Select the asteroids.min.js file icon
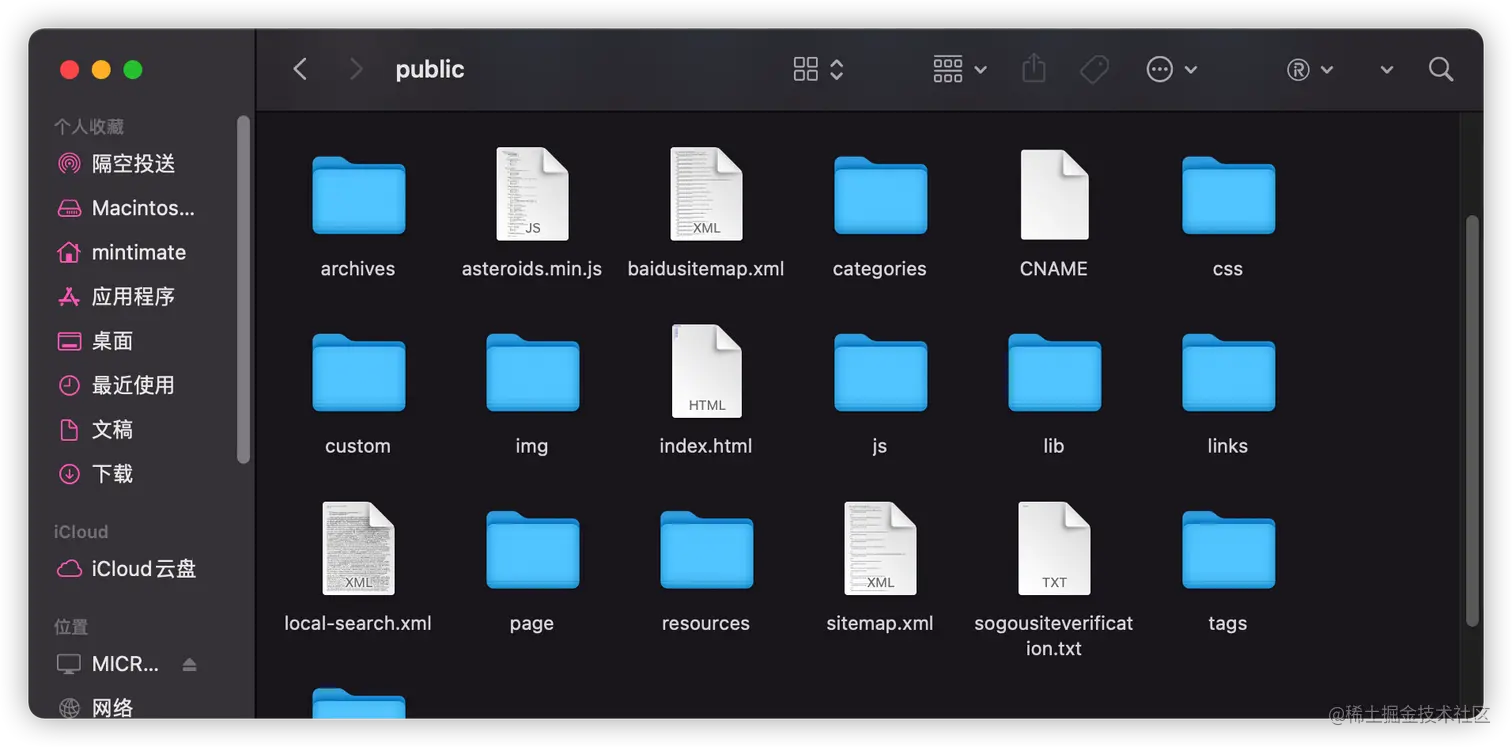The width and height of the screenshot is (1512, 747). tap(532, 194)
